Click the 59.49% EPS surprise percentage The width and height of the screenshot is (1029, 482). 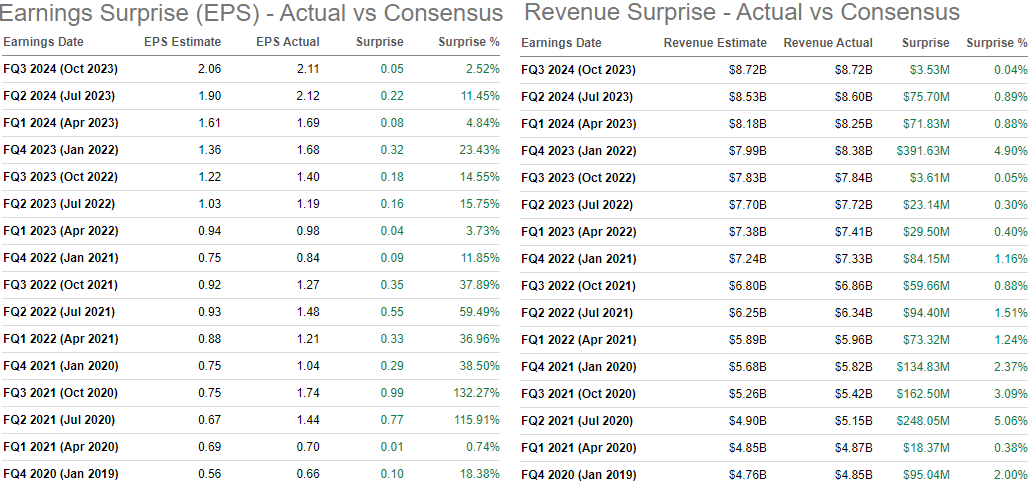pyautogui.click(x=479, y=312)
